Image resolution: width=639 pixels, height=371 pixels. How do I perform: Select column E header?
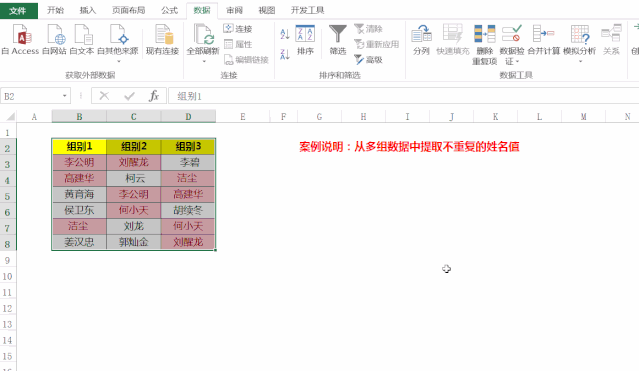coord(242,117)
